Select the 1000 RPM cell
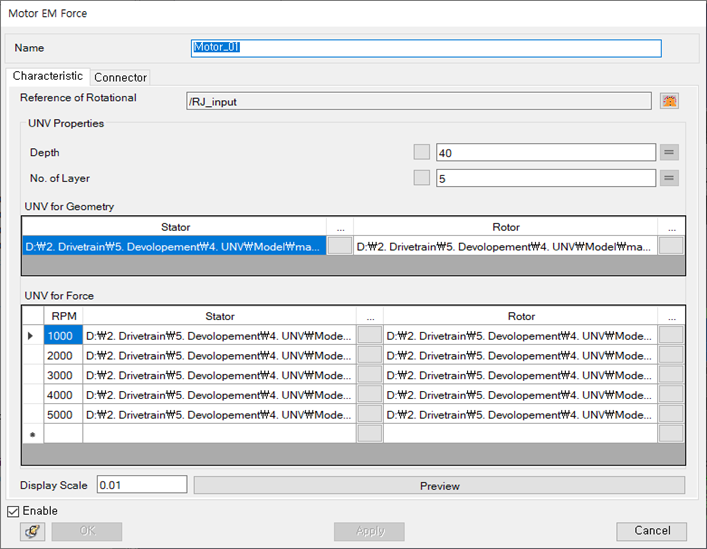Image resolution: width=707 pixels, height=549 pixels. coord(63,335)
